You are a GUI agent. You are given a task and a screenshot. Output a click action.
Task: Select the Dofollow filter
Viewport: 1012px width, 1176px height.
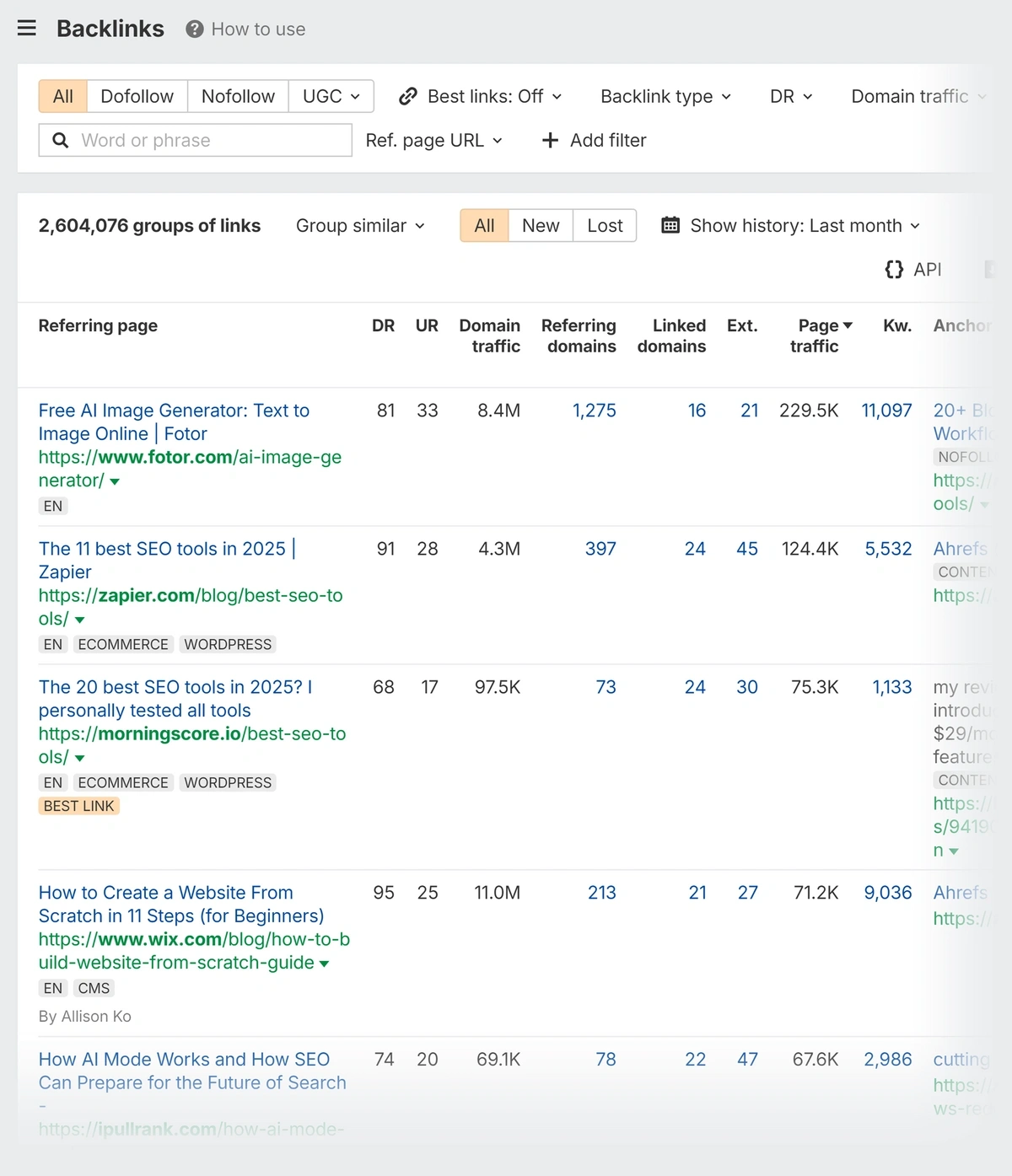tap(137, 96)
